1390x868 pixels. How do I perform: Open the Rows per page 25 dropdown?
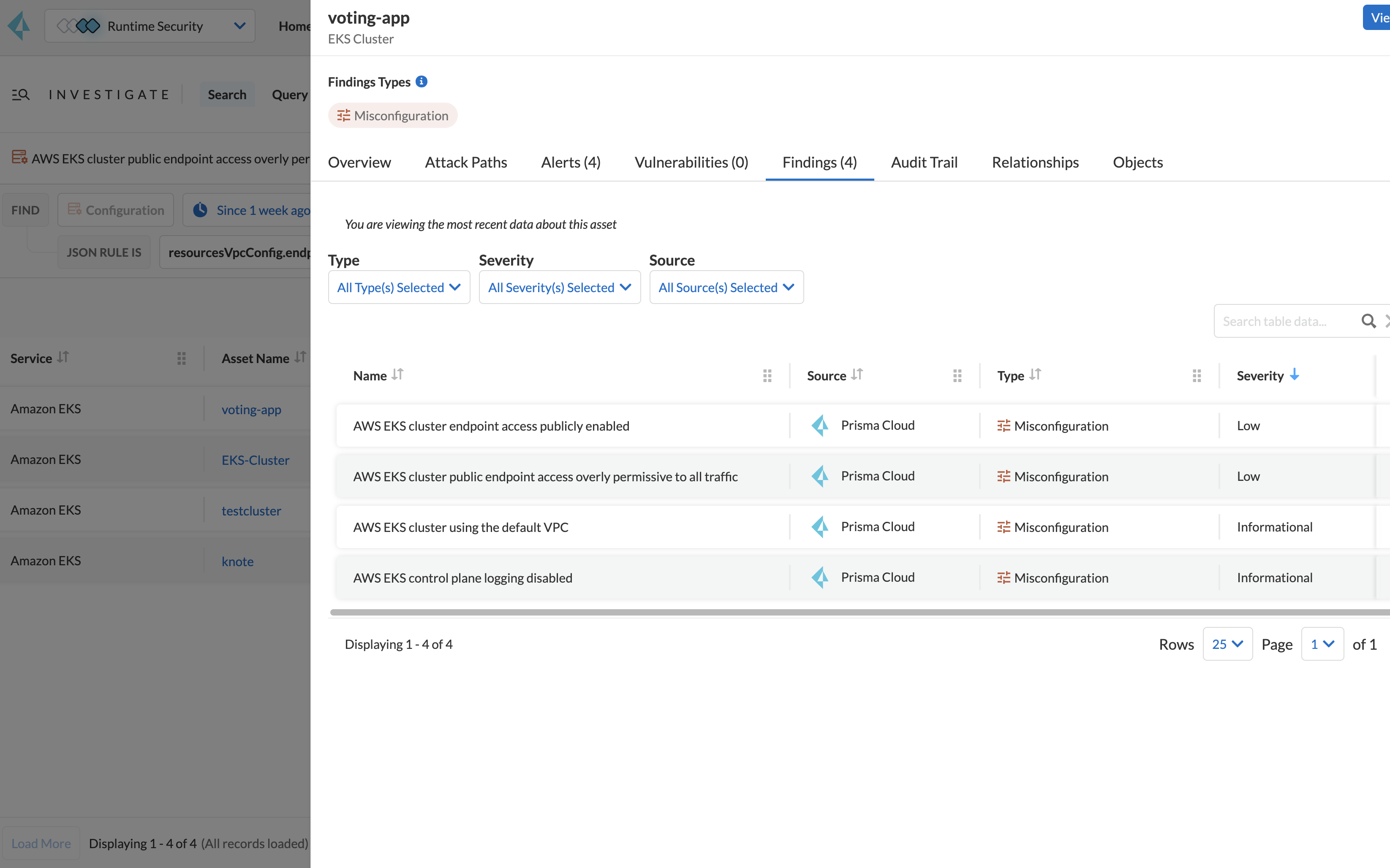1227,644
